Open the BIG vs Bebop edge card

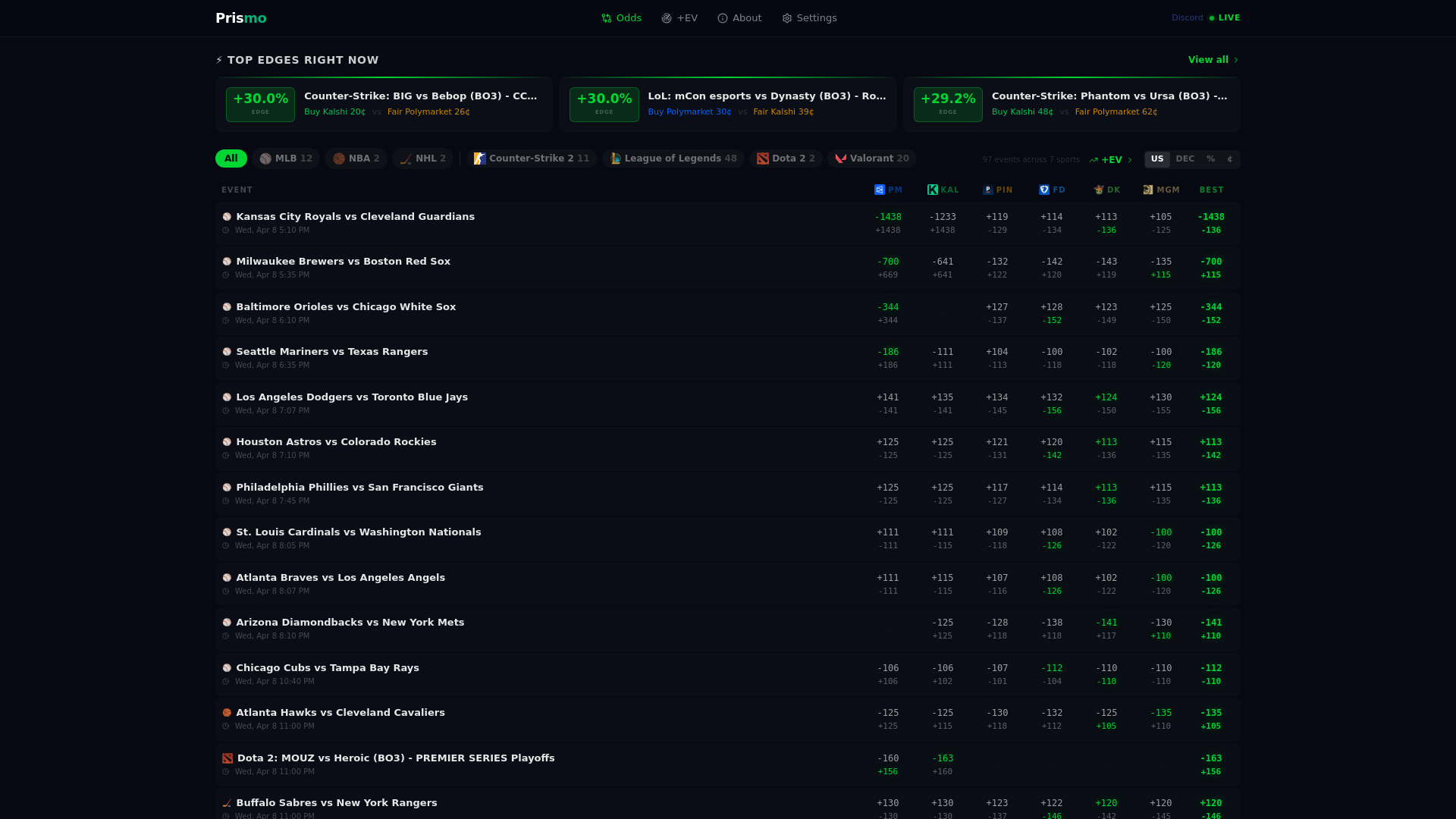[384, 105]
